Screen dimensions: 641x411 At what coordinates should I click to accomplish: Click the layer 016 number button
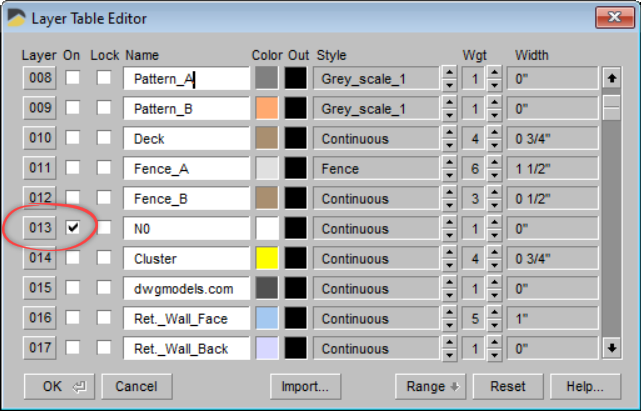39,319
